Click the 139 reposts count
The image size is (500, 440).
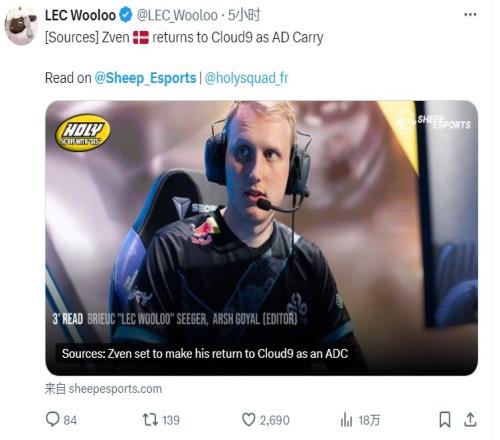click(170, 420)
